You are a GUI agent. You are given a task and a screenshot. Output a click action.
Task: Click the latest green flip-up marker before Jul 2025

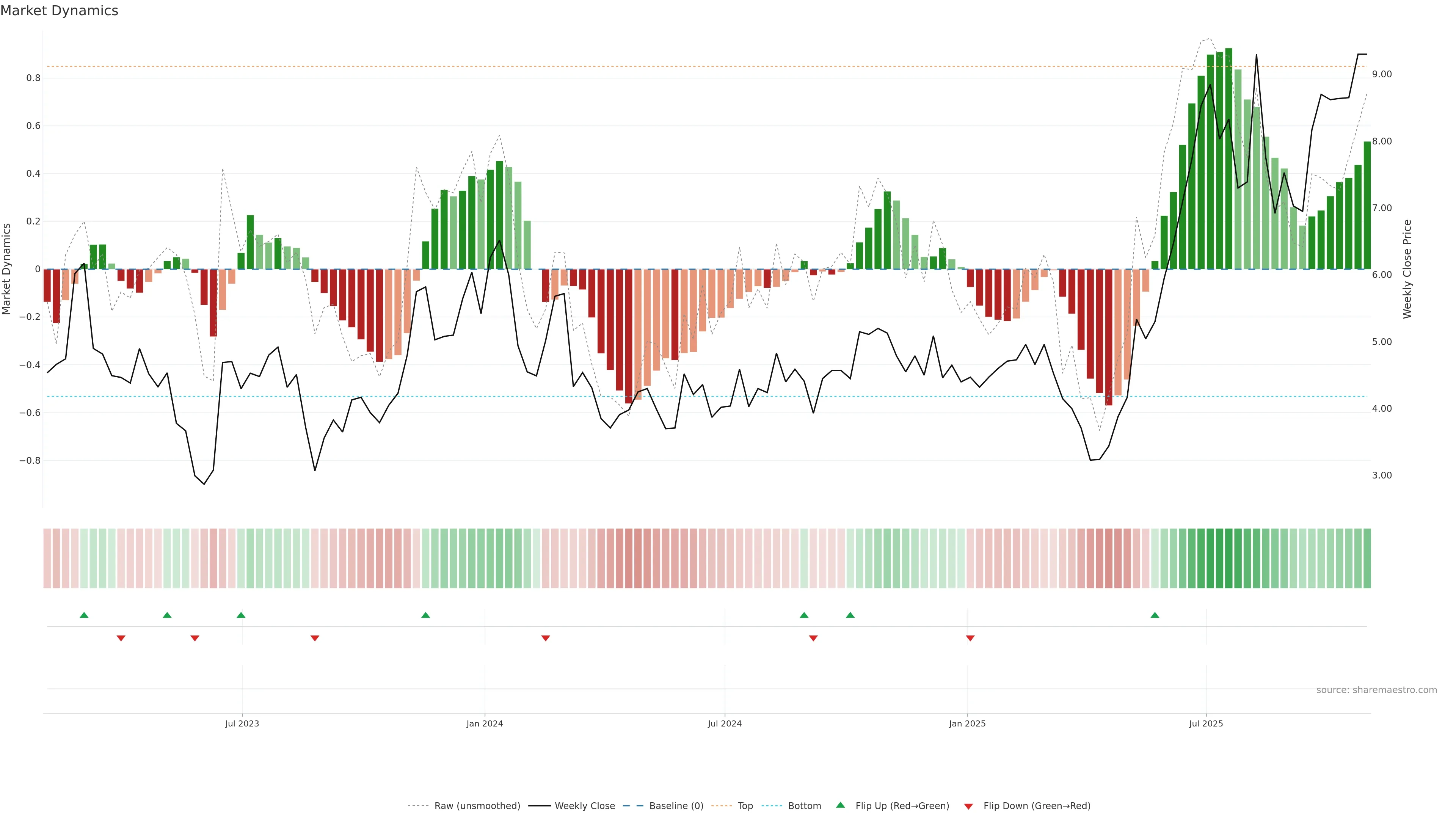click(1155, 615)
